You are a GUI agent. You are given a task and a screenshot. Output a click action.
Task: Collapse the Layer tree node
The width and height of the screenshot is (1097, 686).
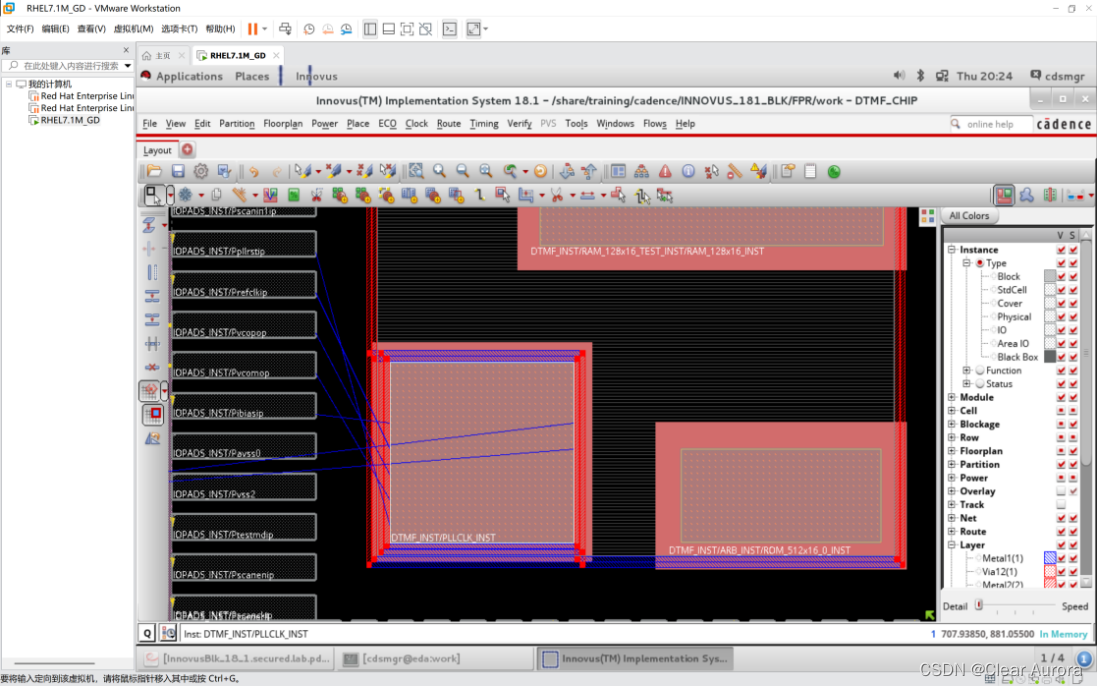951,545
